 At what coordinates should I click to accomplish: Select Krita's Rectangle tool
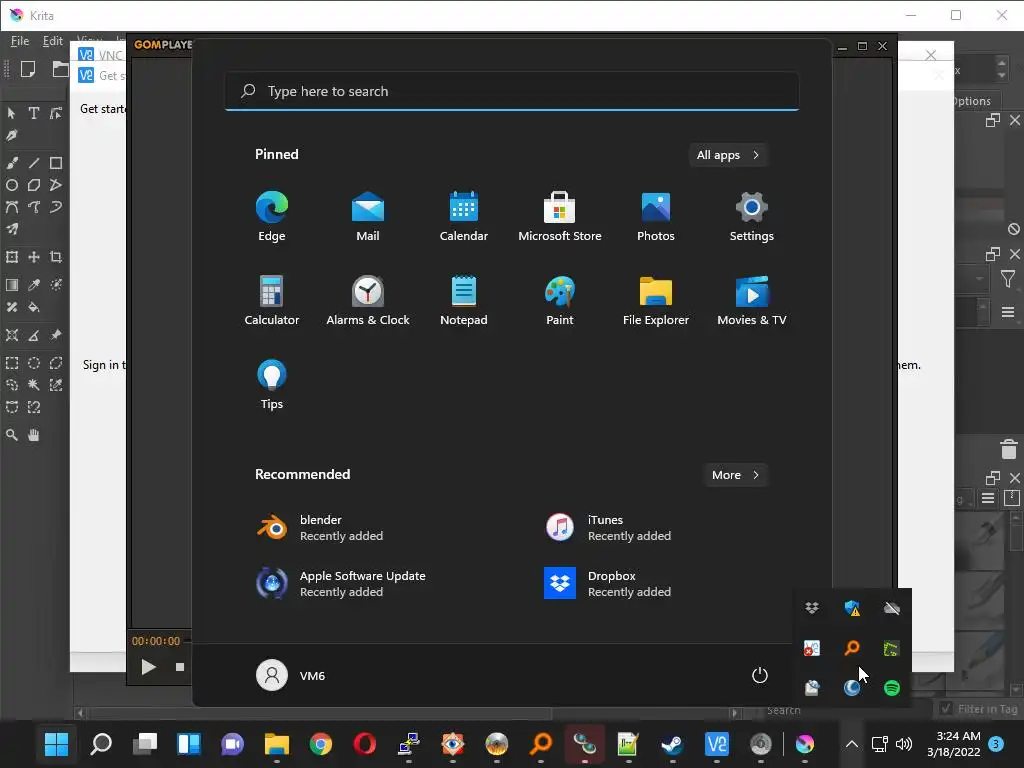coord(56,163)
